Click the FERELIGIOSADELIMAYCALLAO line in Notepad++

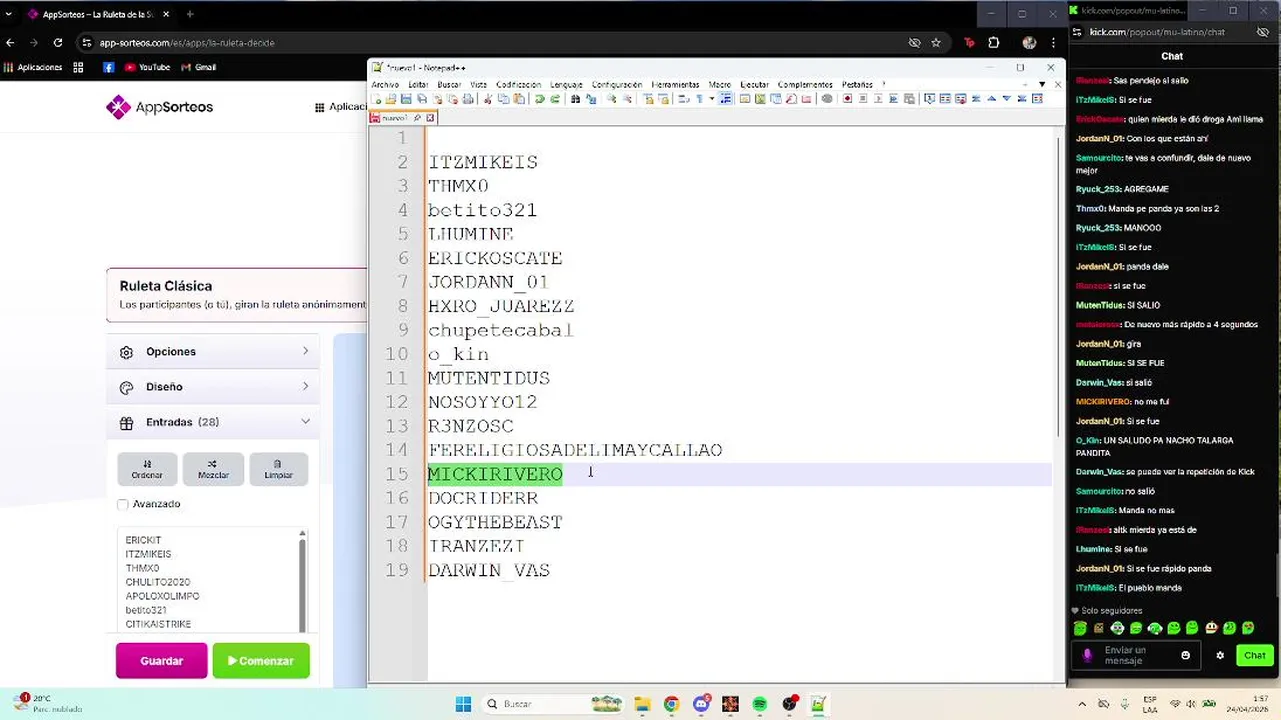(x=575, y=450)
